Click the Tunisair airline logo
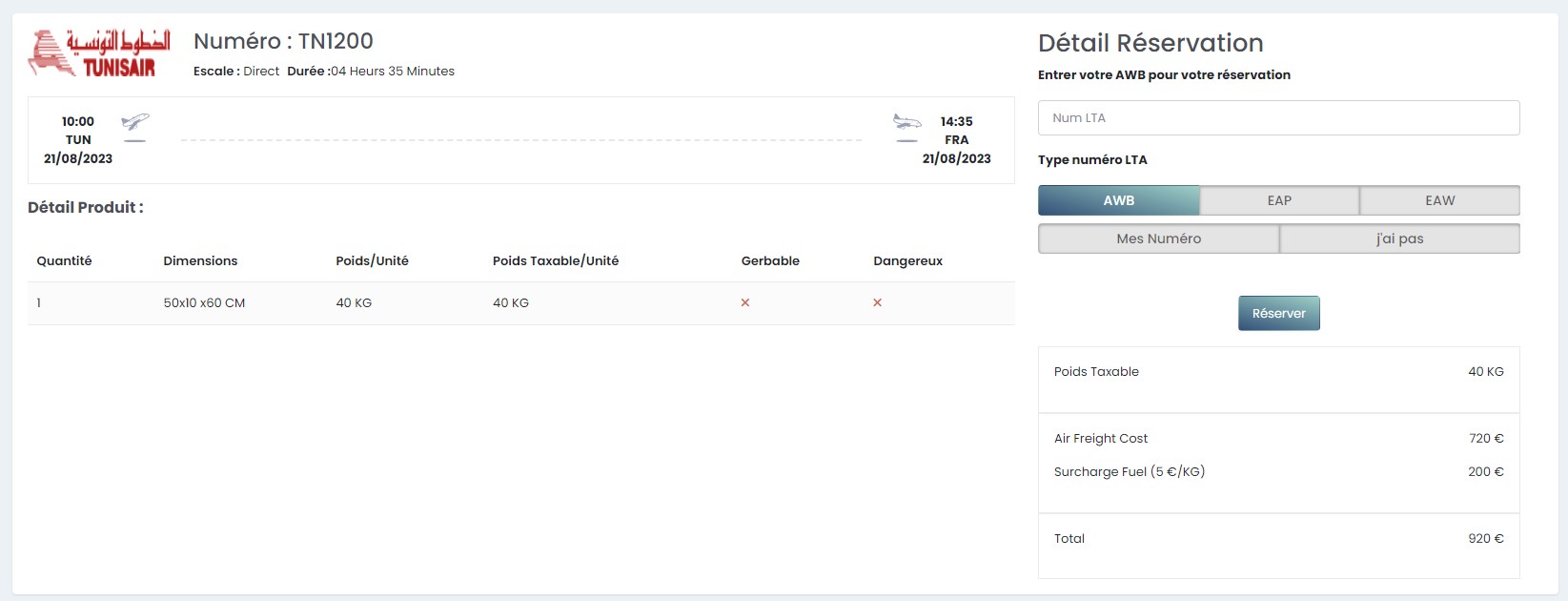 99,52
